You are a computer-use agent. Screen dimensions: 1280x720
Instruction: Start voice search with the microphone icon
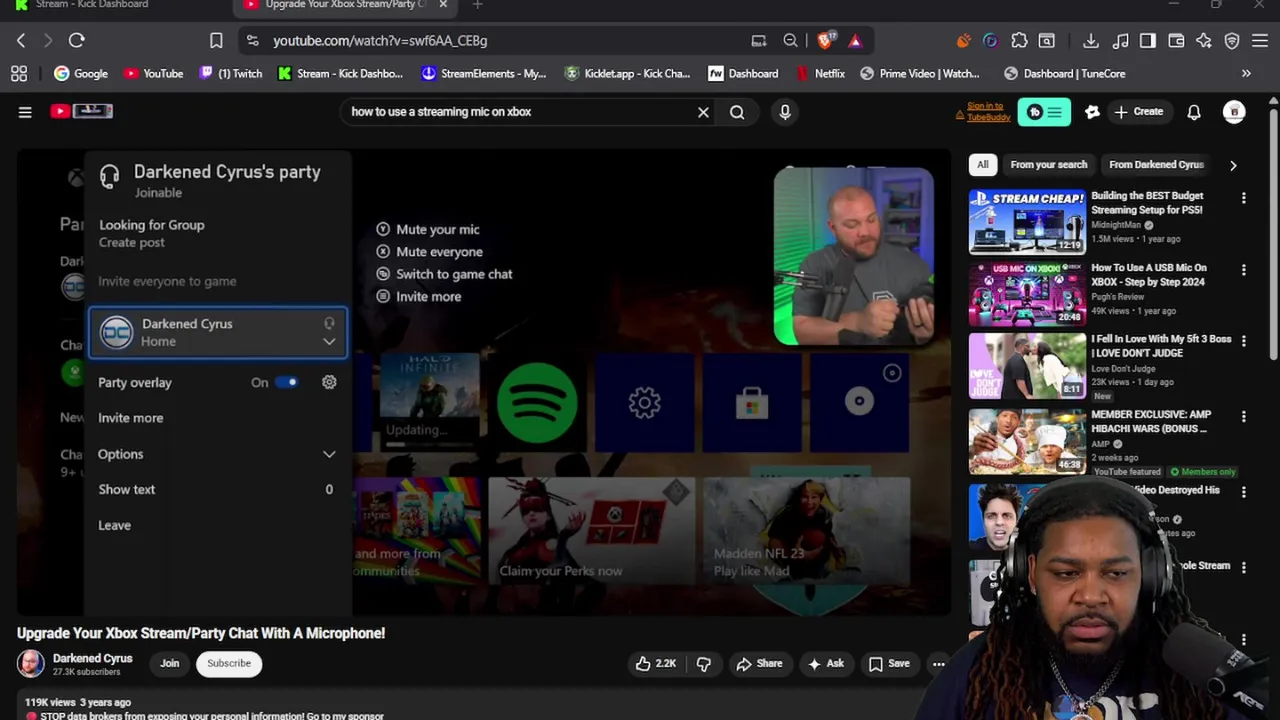(x=785, y=112)
